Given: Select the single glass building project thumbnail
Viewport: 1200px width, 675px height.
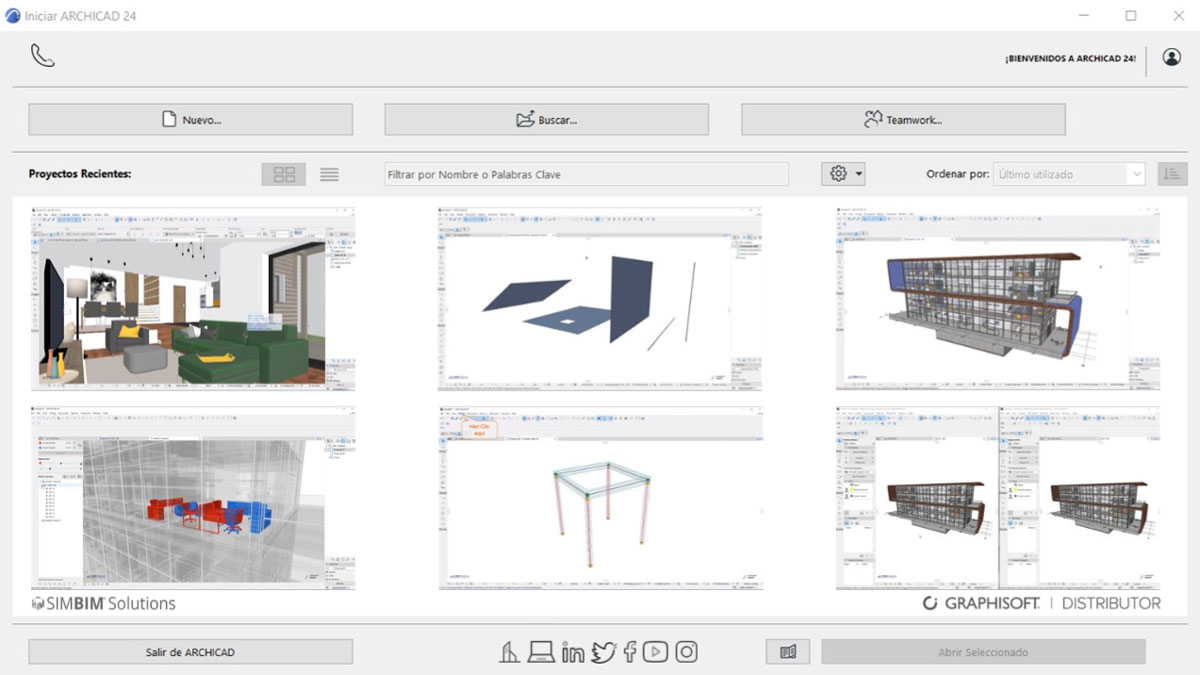Looking at the screenshot, I should tap(998, 298).
